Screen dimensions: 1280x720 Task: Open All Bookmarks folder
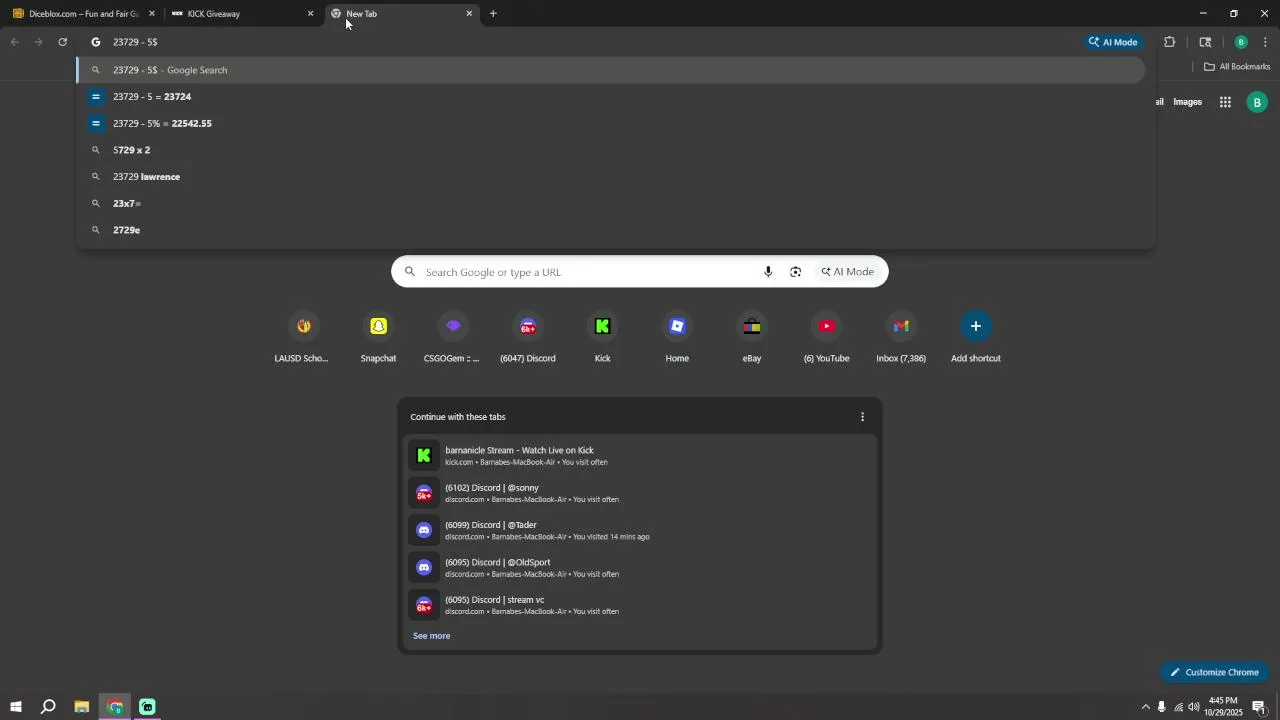[x=1237, y=67]
